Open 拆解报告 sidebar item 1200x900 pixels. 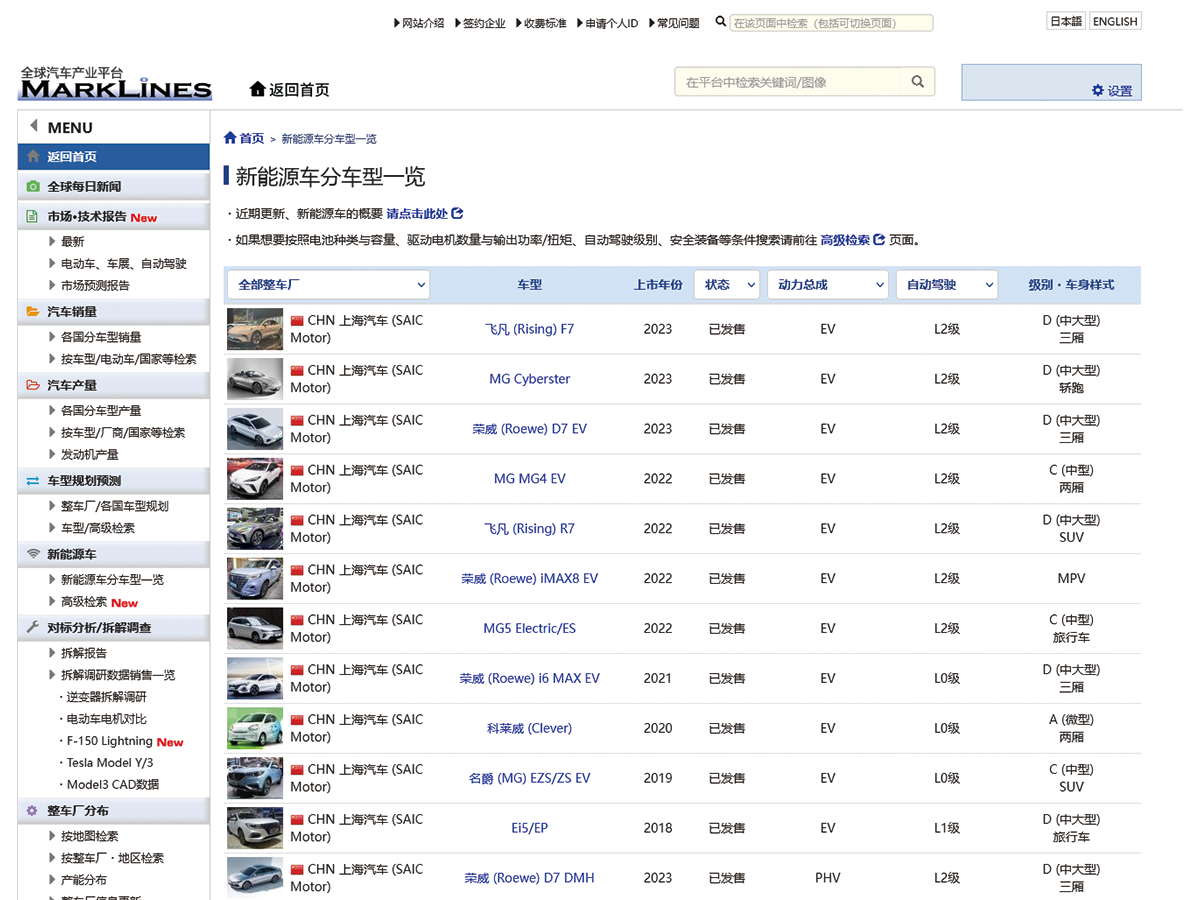coord(84,652)
